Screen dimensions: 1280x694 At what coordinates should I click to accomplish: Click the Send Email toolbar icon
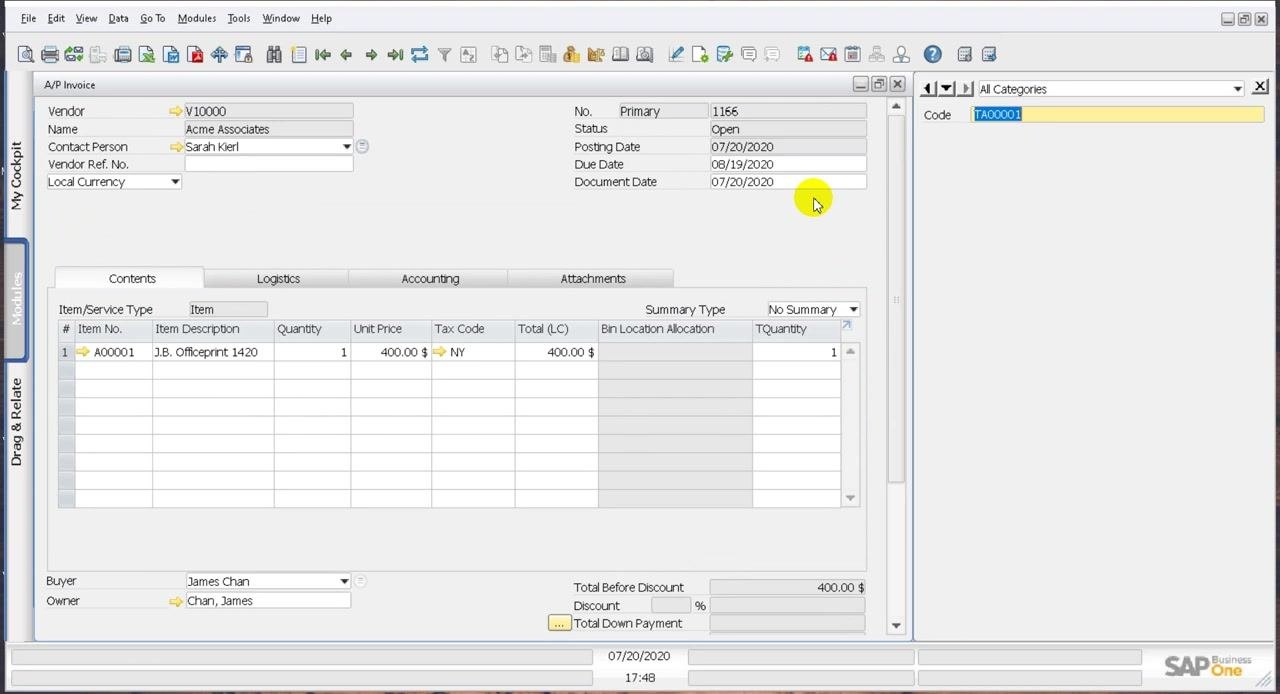click(x=73, y=55)
